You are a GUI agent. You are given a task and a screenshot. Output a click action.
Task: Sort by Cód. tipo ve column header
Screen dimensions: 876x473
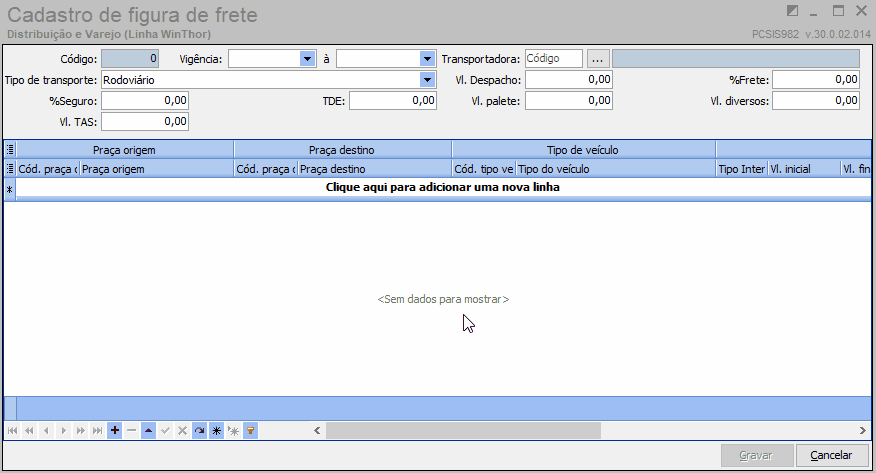click(484, 169)
